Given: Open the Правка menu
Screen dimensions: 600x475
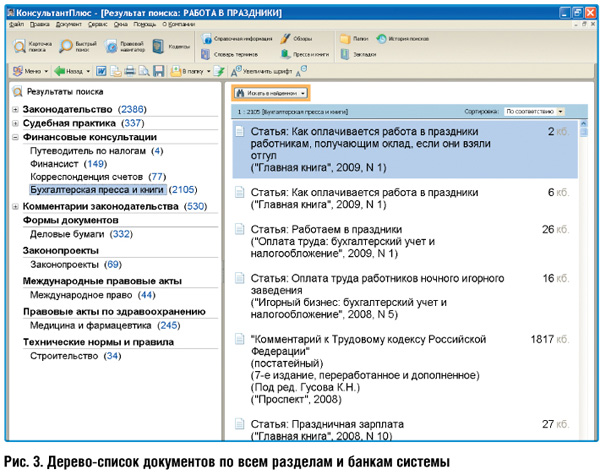Looking at the screenshot, I should click(39, 24).
